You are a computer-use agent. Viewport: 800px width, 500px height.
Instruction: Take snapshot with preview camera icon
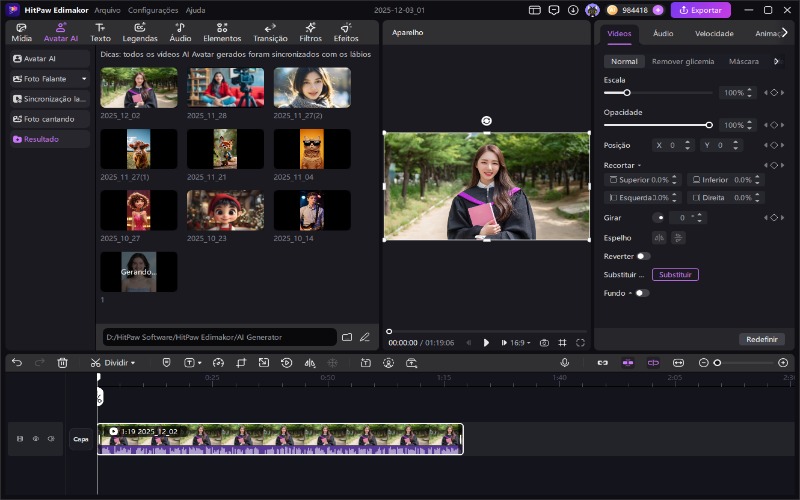pyautogui.click(x=544, y=342)
